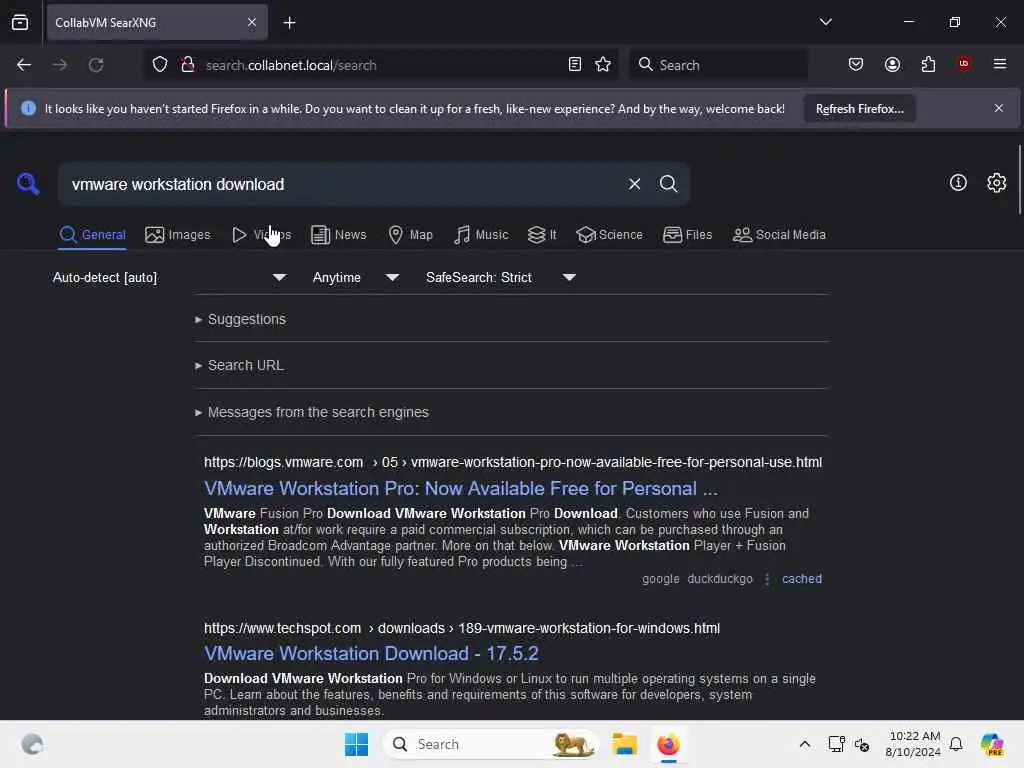1024x768 pixels.
Task: Reload the current page
Action: tap(96, 65)
